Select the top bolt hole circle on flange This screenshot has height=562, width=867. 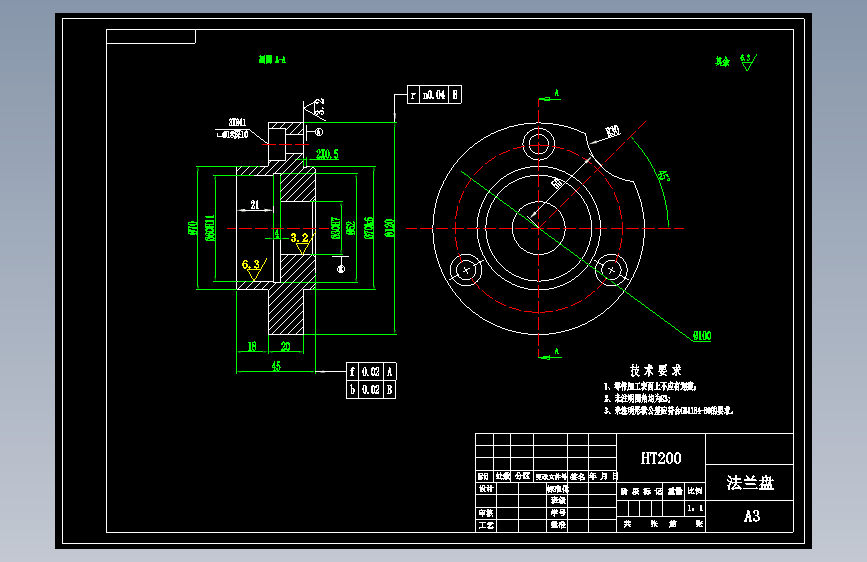click(539, 144)
